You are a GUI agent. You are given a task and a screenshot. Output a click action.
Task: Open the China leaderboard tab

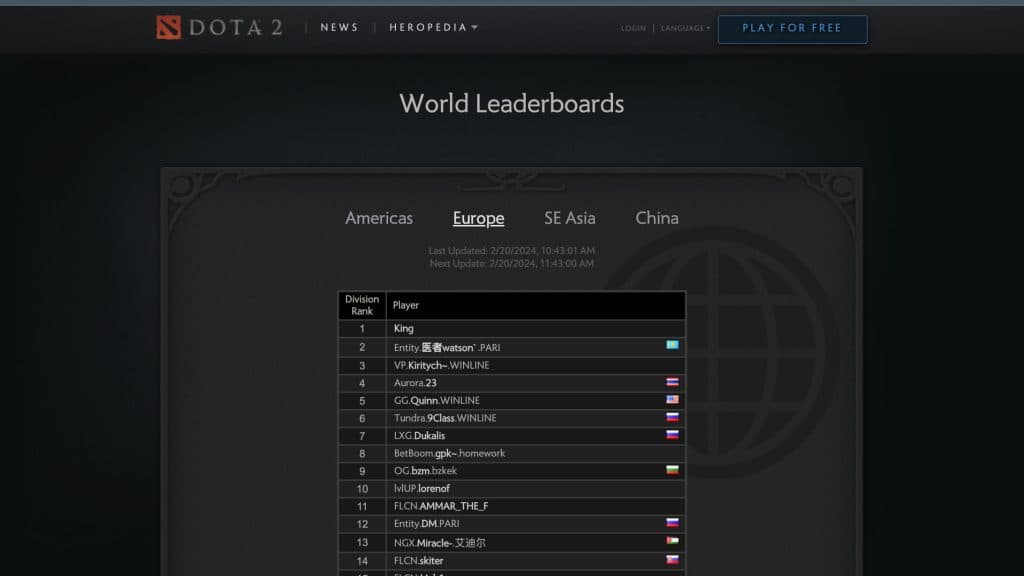(x=656, y=217)
